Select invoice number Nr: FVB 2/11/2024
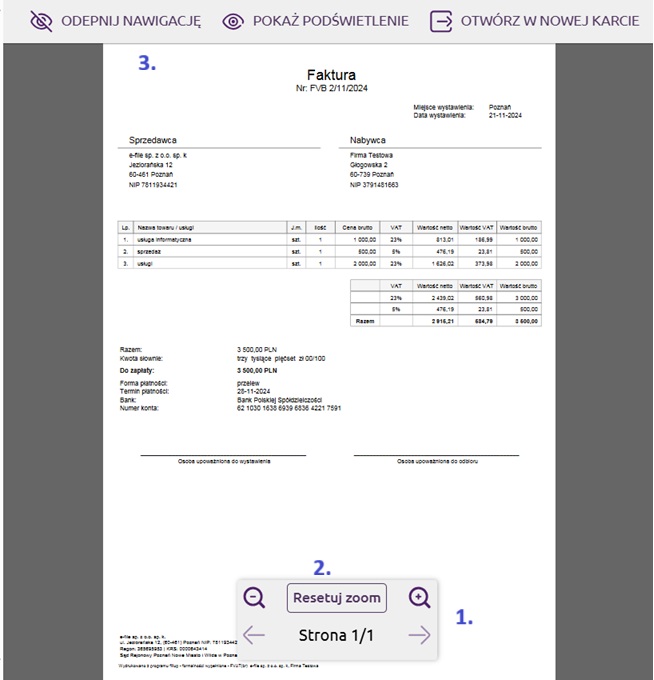This screenshot has width=654, height=680. (x=332, y=88)
